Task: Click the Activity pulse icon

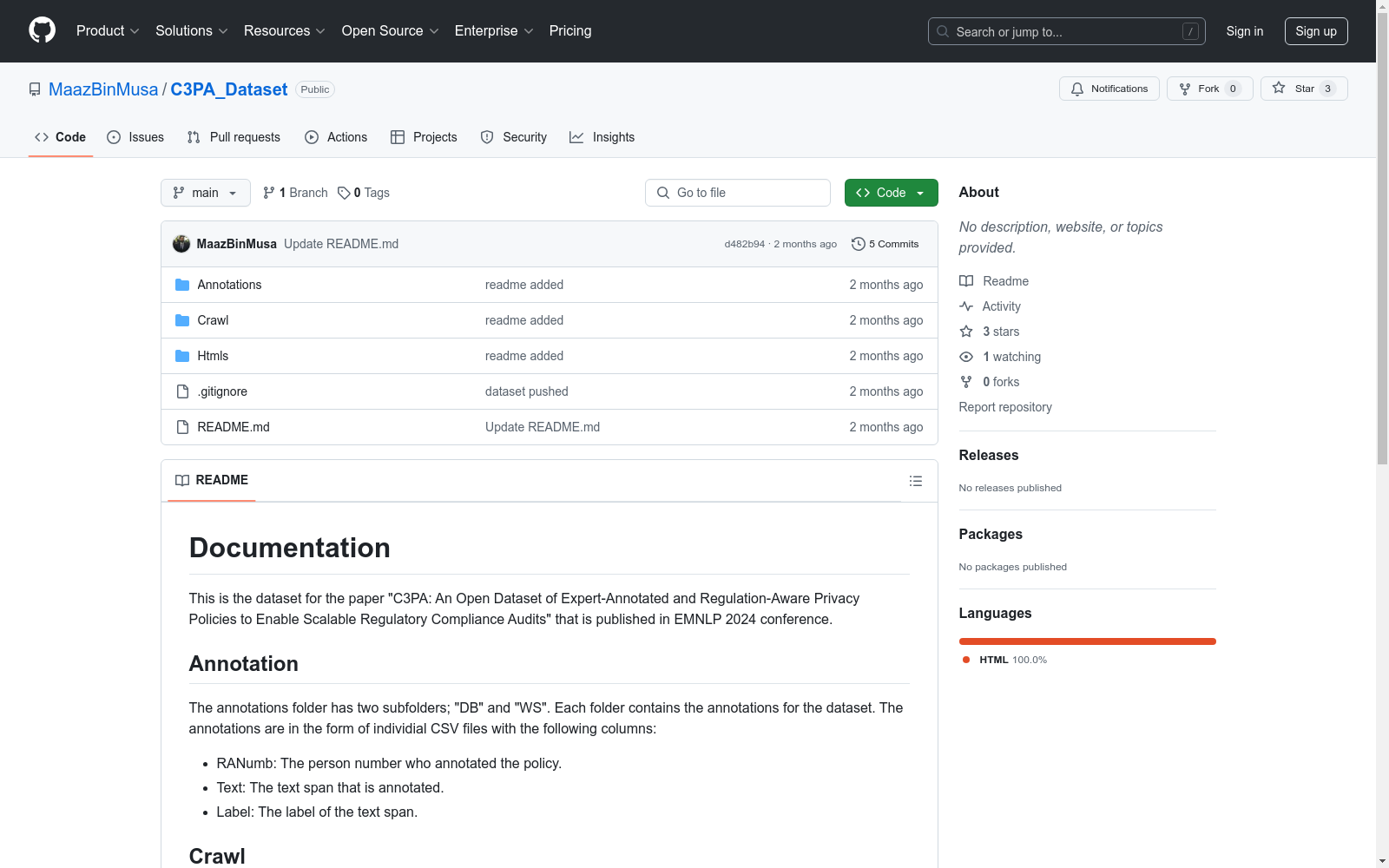Action: [x=966, y=306]
